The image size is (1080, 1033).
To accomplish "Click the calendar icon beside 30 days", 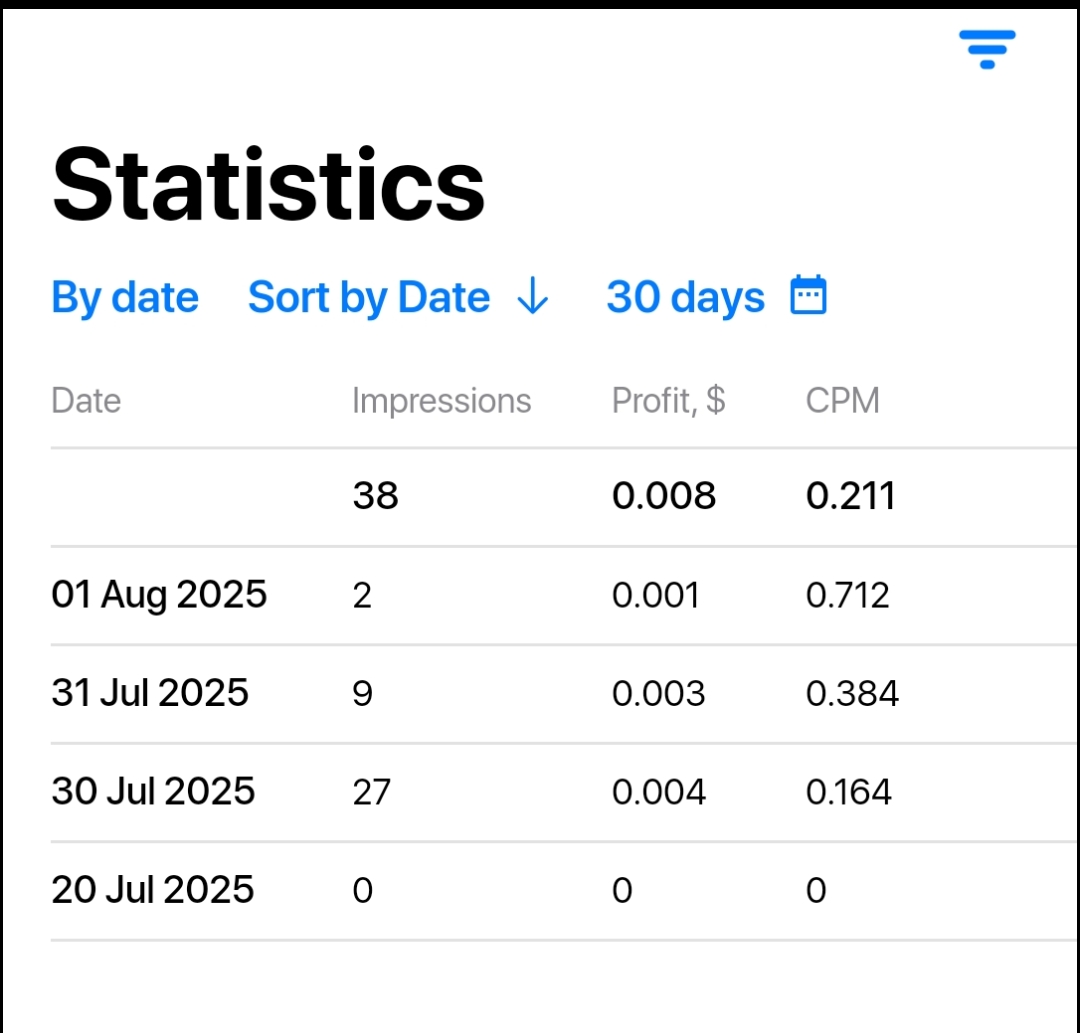I will (809, 295).
